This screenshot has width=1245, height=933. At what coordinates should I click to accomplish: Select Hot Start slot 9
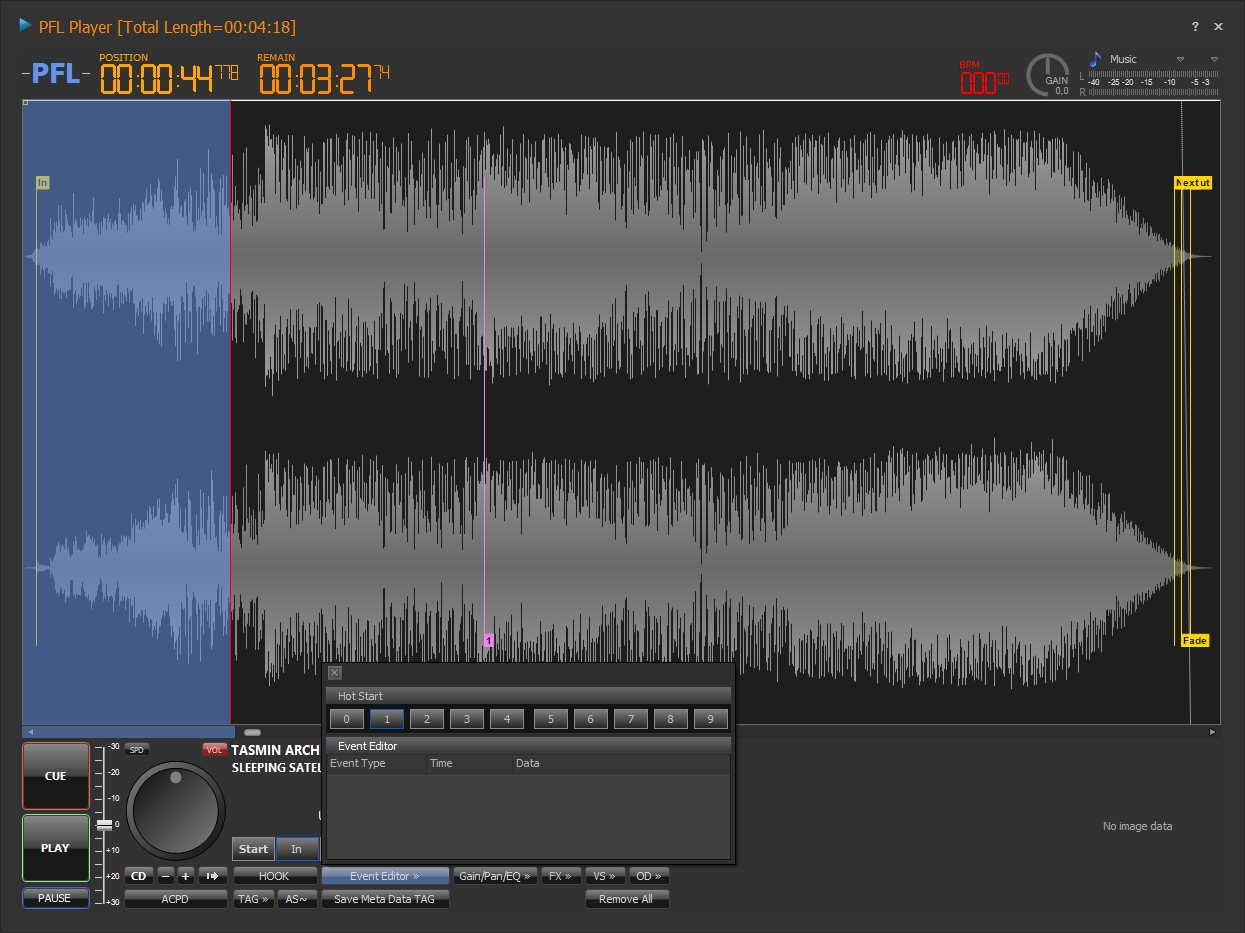(x=711, y=719)
